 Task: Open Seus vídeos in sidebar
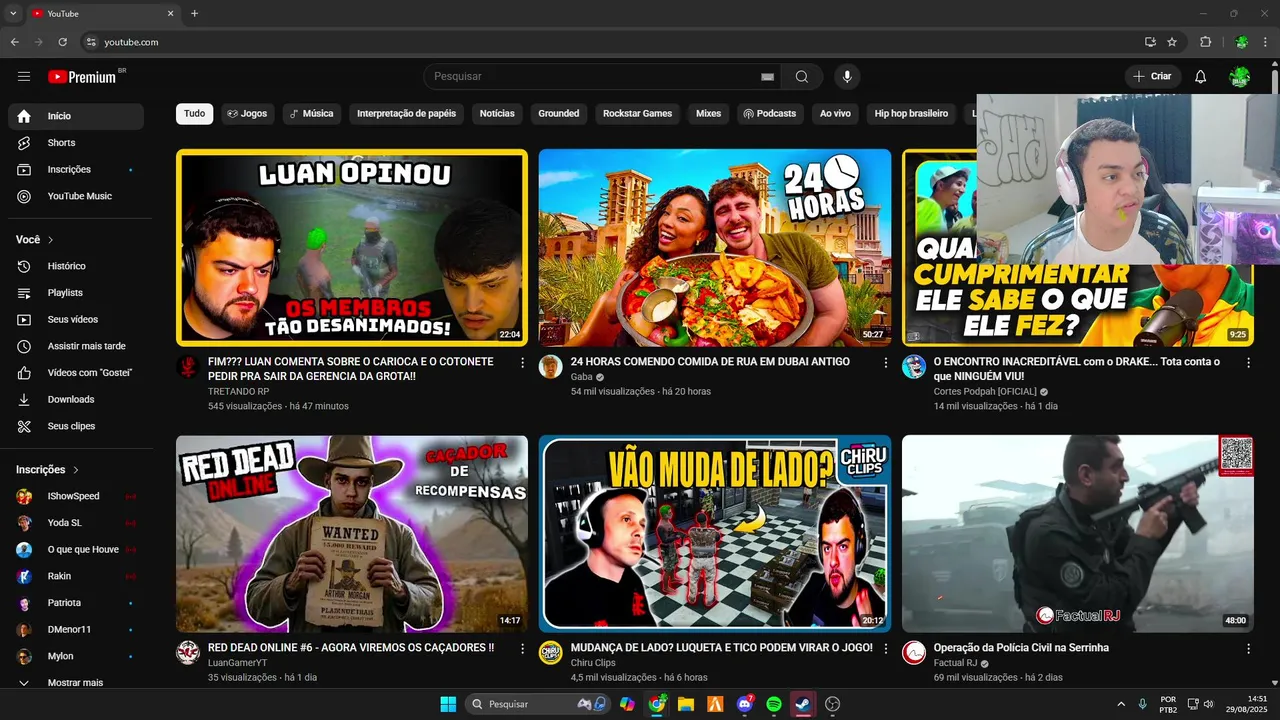(76, 319)
